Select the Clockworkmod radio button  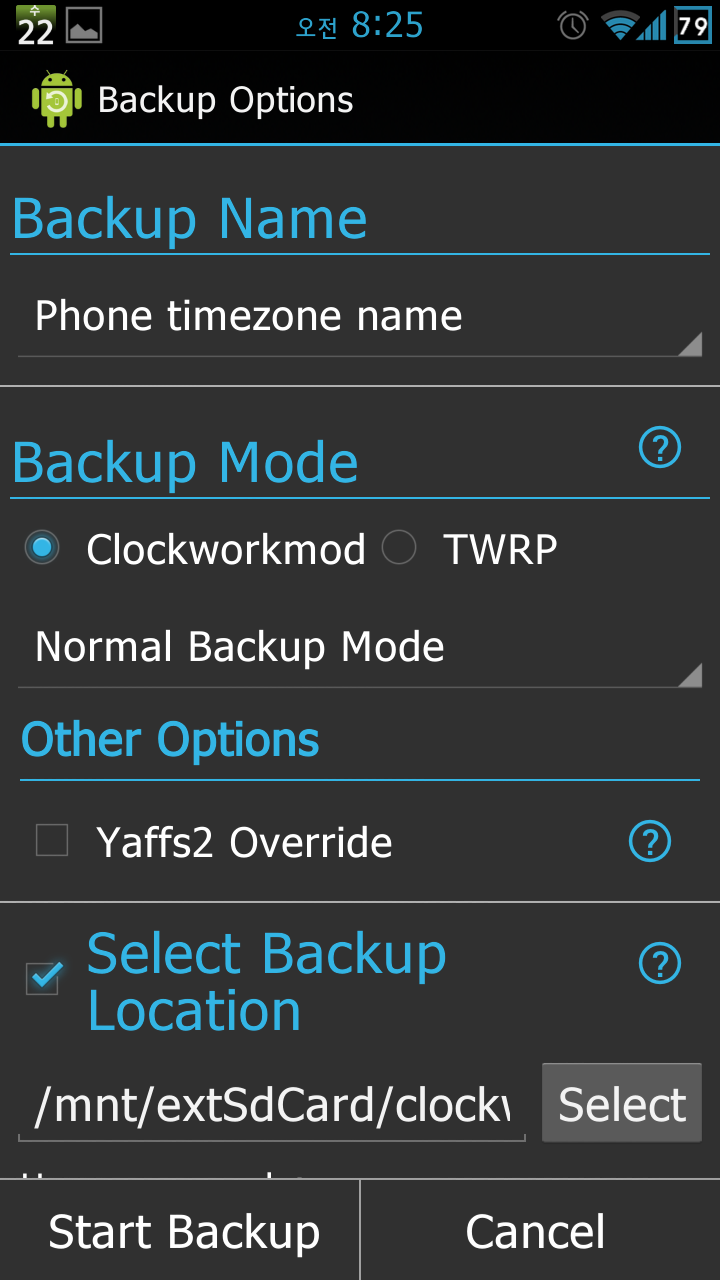(x=42, y=548)
